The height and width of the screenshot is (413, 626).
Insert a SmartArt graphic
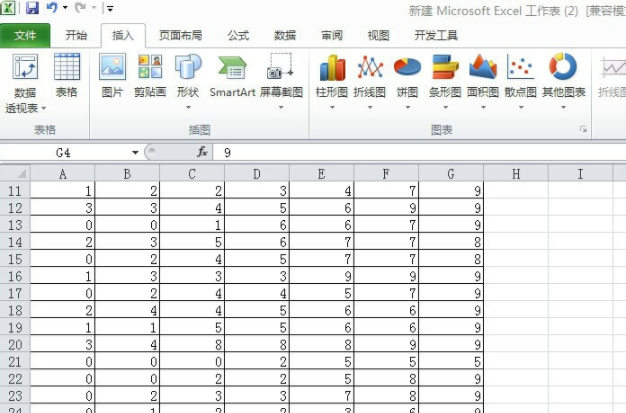click(232, 76)
